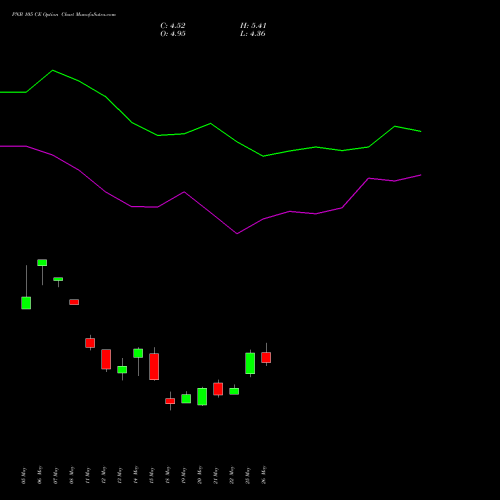The image size is (500, 500).
Task: Select the '15 May' date axis label
Action: (152, 475)
